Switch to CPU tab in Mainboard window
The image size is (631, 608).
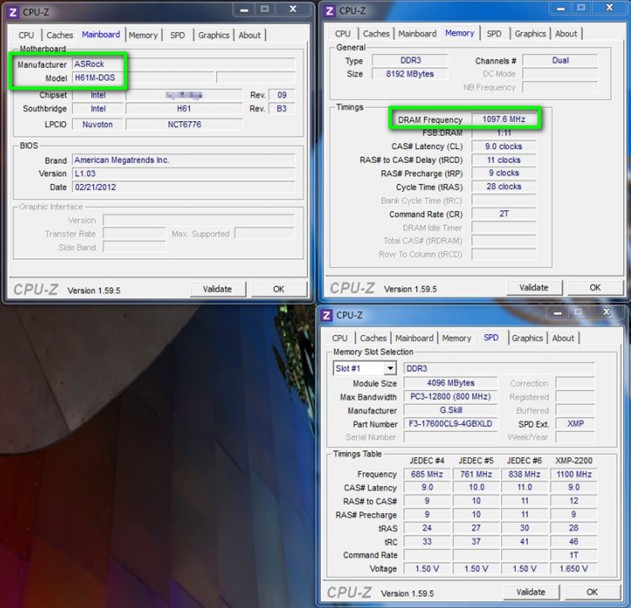coord(26,35)
